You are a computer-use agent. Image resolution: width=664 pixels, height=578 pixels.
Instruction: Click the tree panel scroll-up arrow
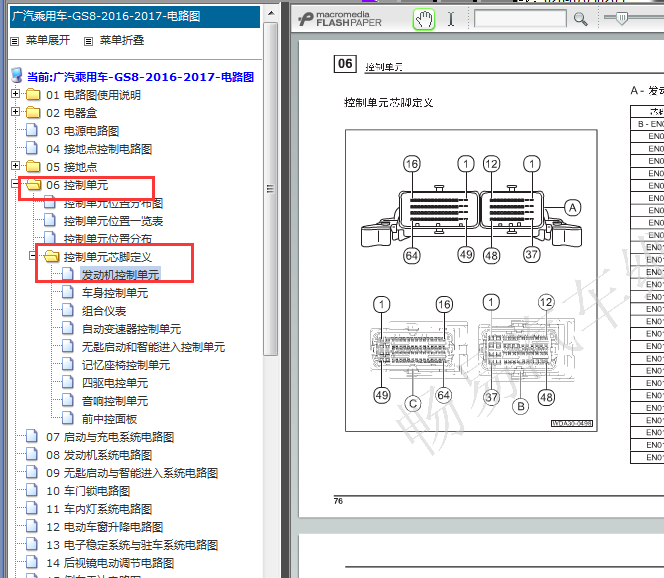coord(271,14)
